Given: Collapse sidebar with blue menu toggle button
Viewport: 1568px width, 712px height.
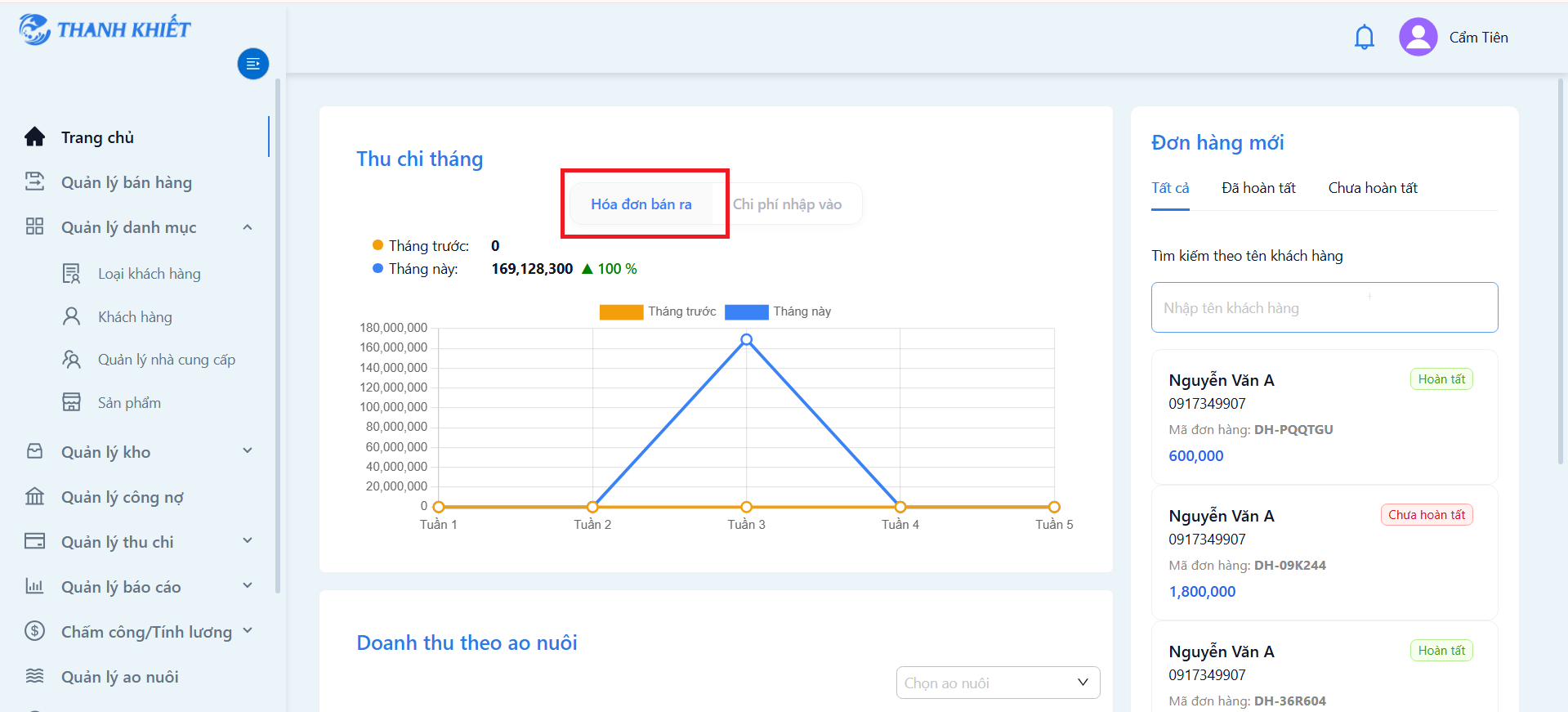Looking at the screenshot, I should pos(253,64).
